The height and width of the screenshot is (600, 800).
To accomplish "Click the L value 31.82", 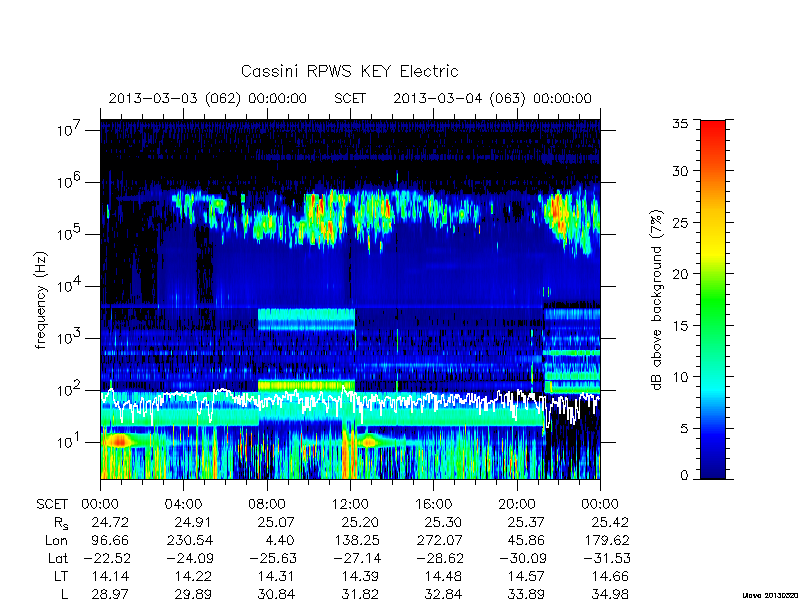I will pyautogui.click(x=360, y=594).
